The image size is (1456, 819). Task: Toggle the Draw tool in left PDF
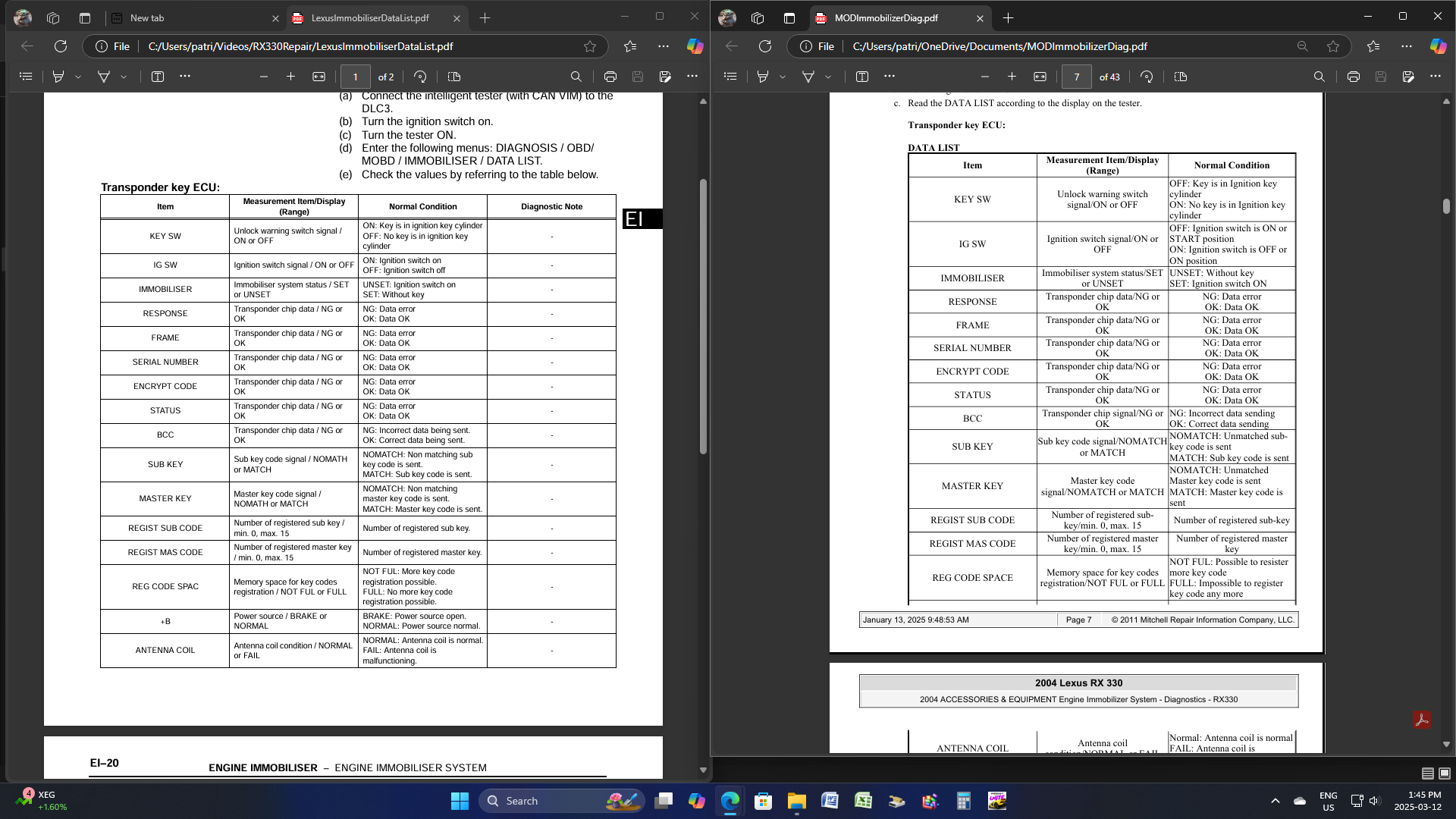104,77
